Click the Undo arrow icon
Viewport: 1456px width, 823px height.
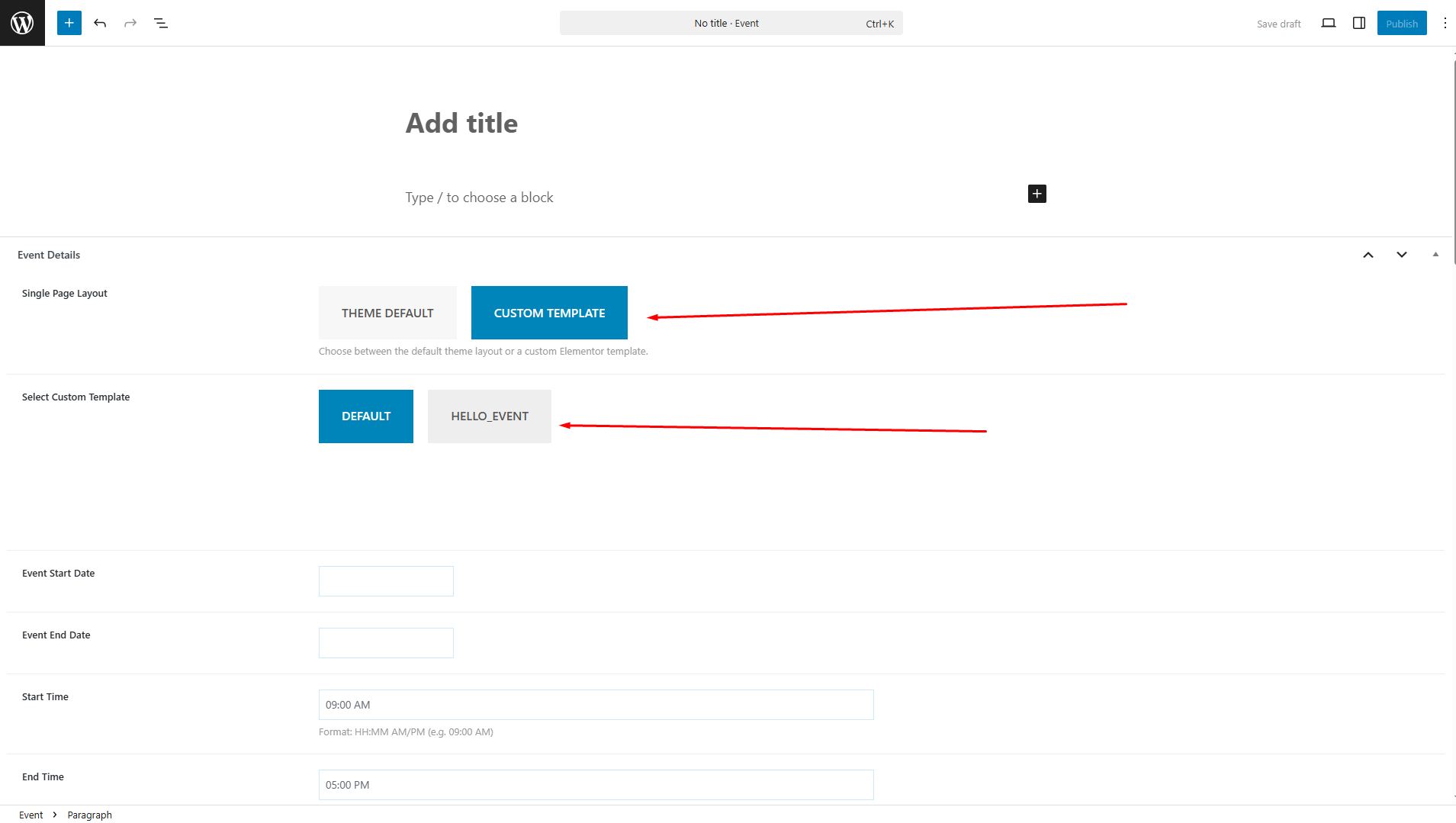[x=100, y=23]
